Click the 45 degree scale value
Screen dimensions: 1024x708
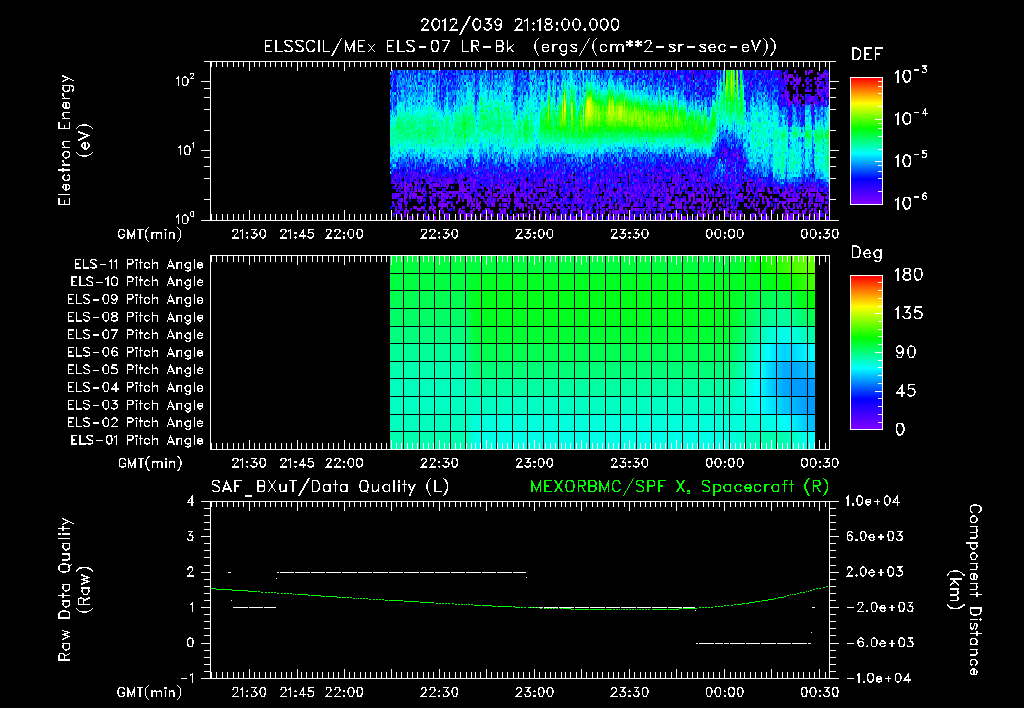click(x=906, y=391)
